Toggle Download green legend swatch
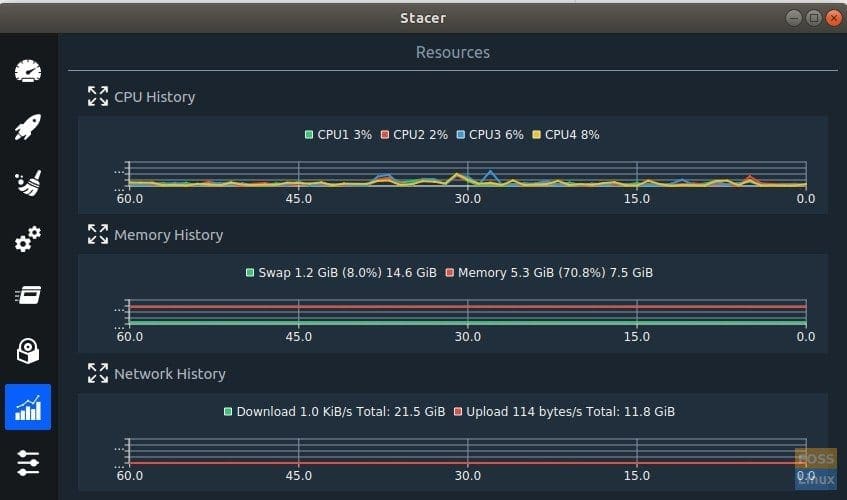The width and height of the screenshot is (847, 500). [x=228, y=411]
